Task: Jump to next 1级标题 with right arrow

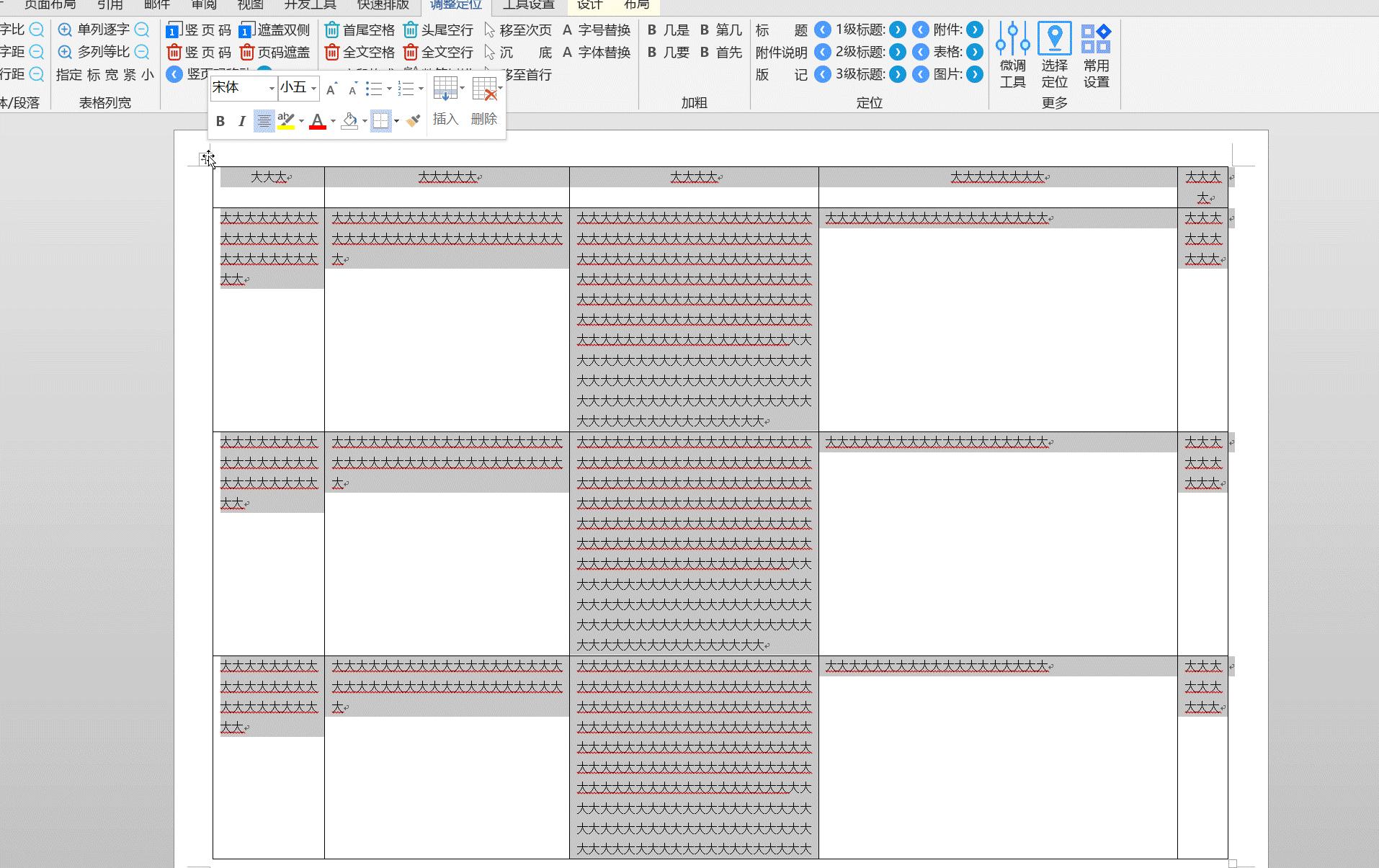Action: click(x=897, y=30)
